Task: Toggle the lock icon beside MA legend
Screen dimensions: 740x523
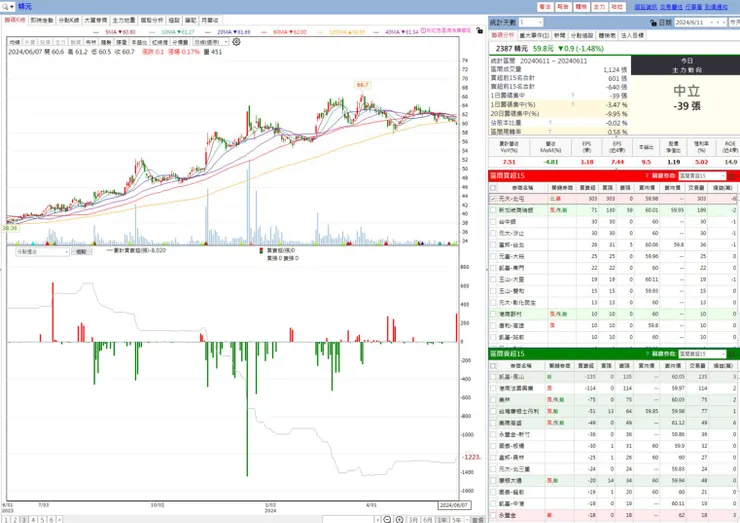Action: pyautogui.click(x=479, y=31)
